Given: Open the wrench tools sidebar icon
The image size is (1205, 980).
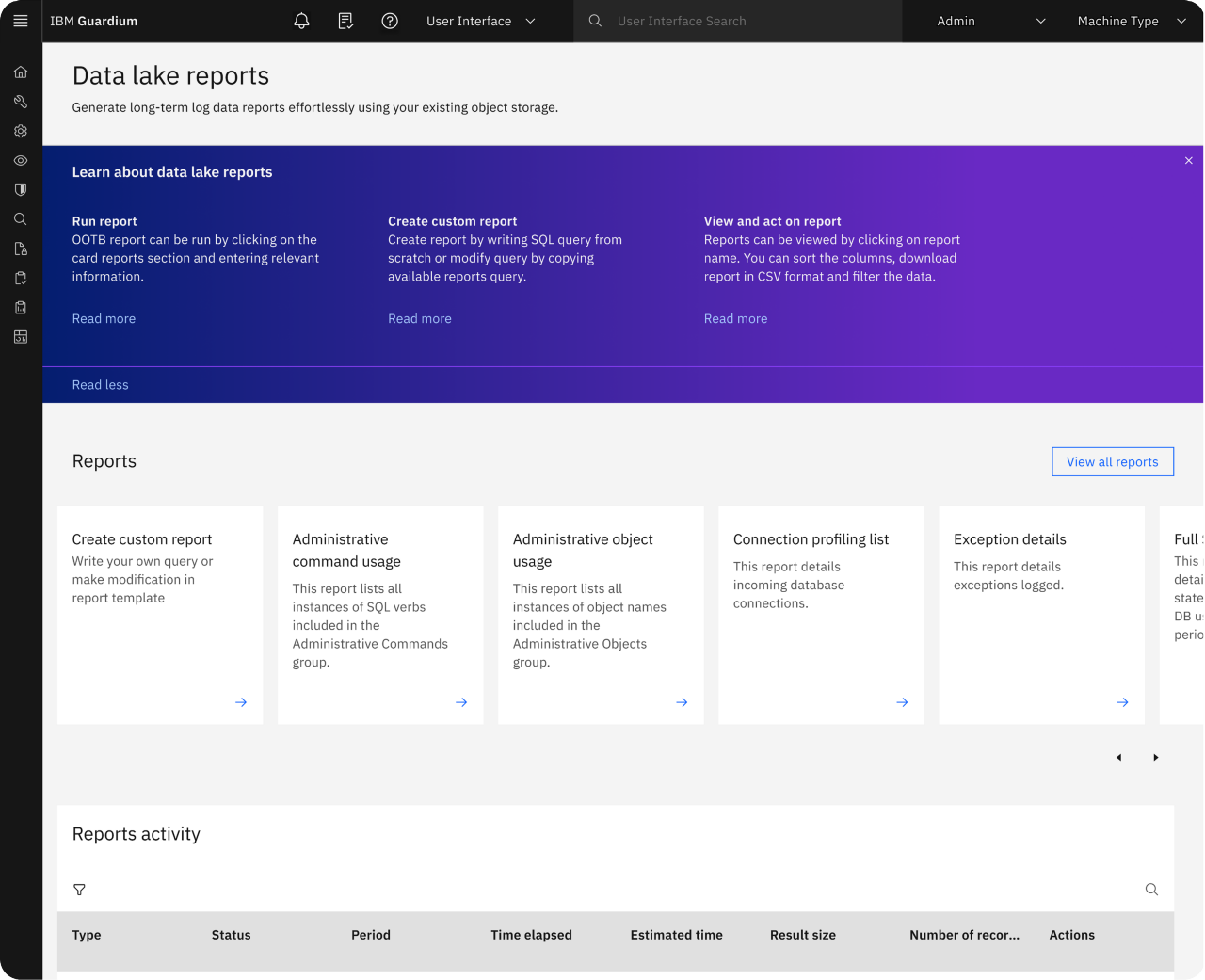Looking at the screenshot, I should pyautogui.click(x=21, y=102).
